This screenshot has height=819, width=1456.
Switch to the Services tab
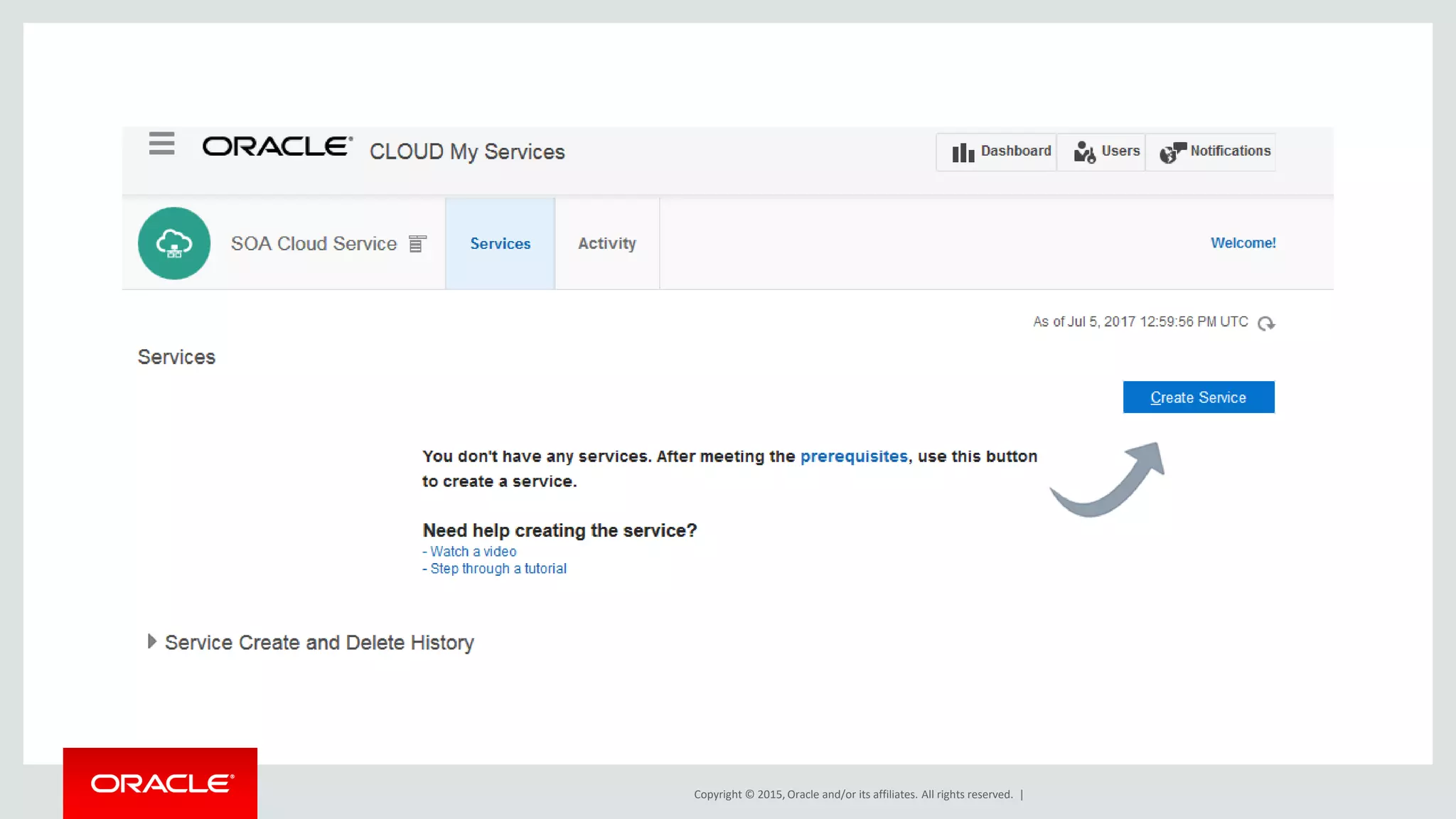(500, 243)
